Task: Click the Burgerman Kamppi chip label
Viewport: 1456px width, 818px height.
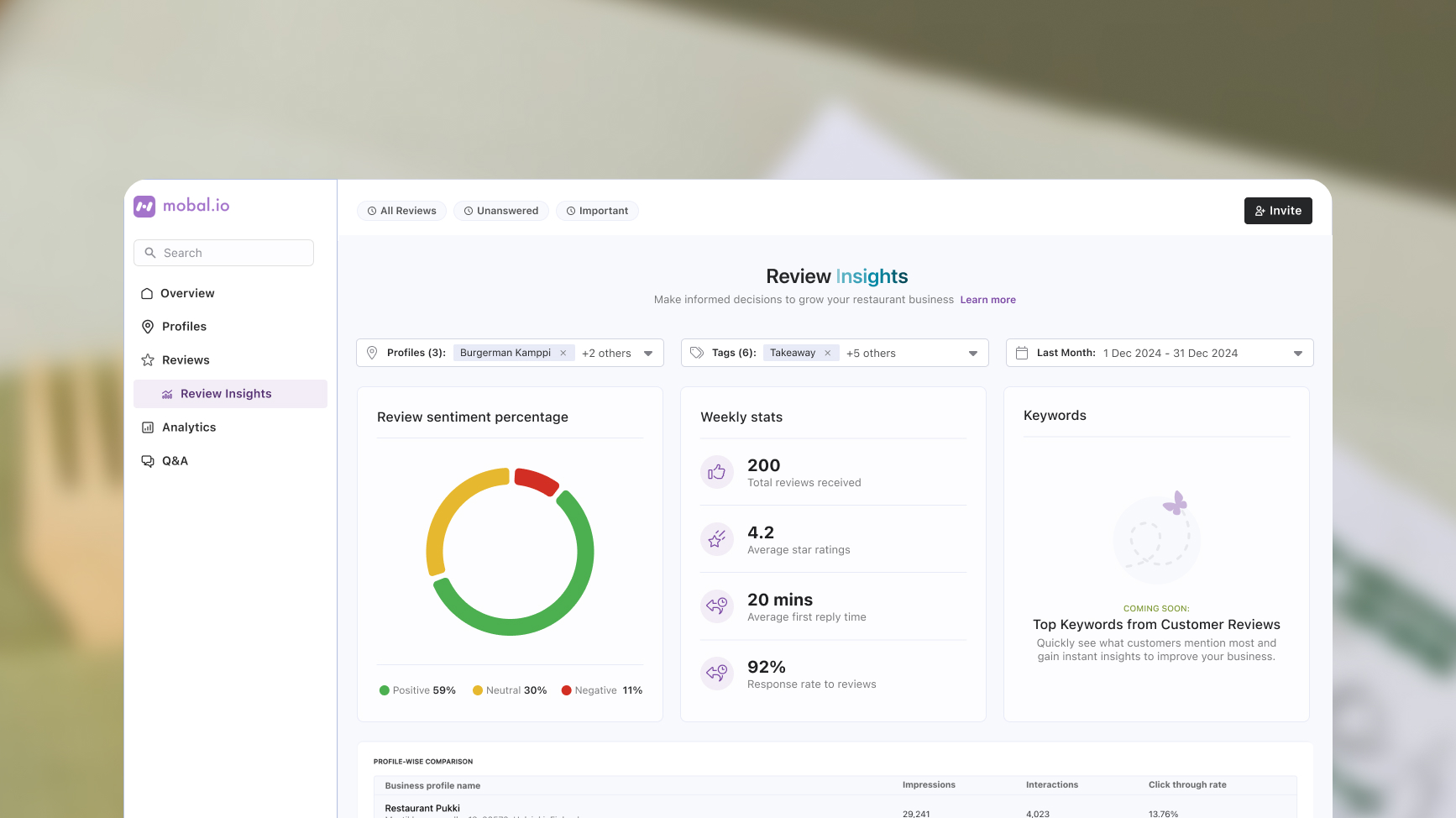Action: coord(505,353)
